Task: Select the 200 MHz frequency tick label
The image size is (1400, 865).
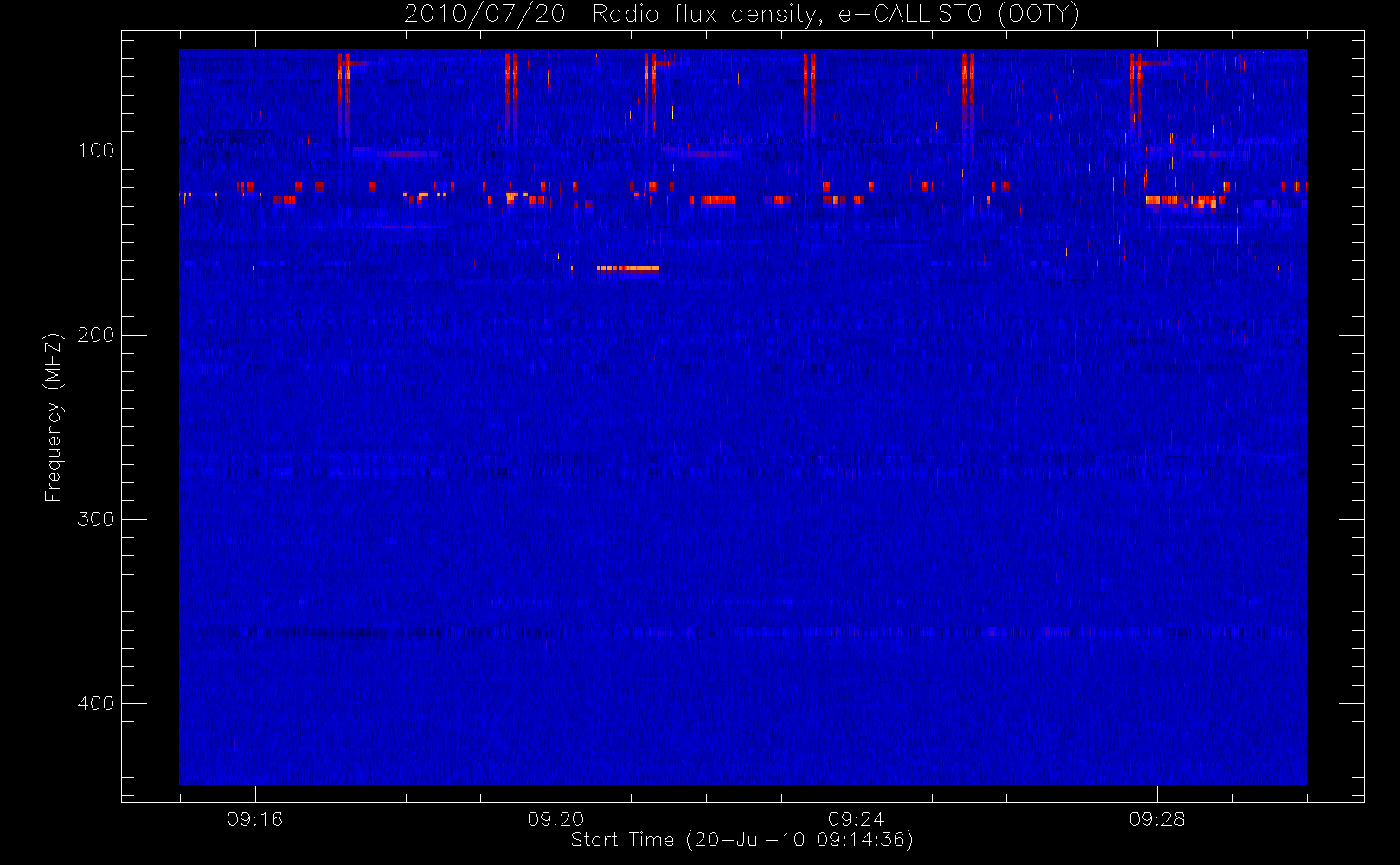Action: pos(96,335)
